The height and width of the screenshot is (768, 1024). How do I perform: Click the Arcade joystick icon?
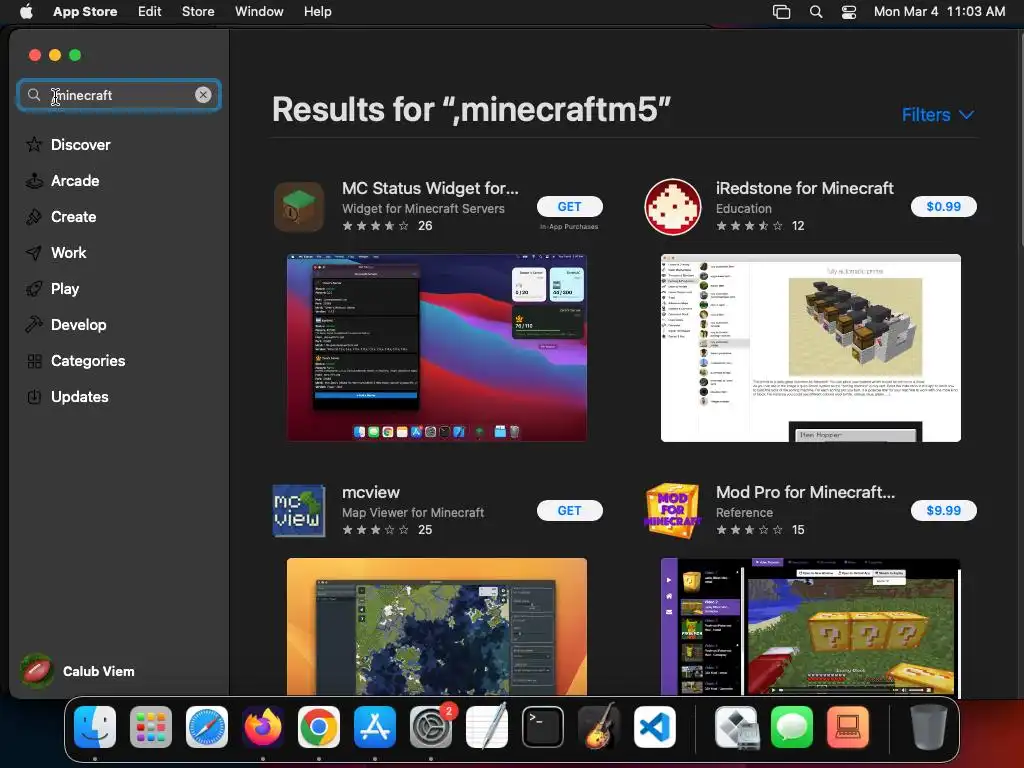click(x=34, y=181)
